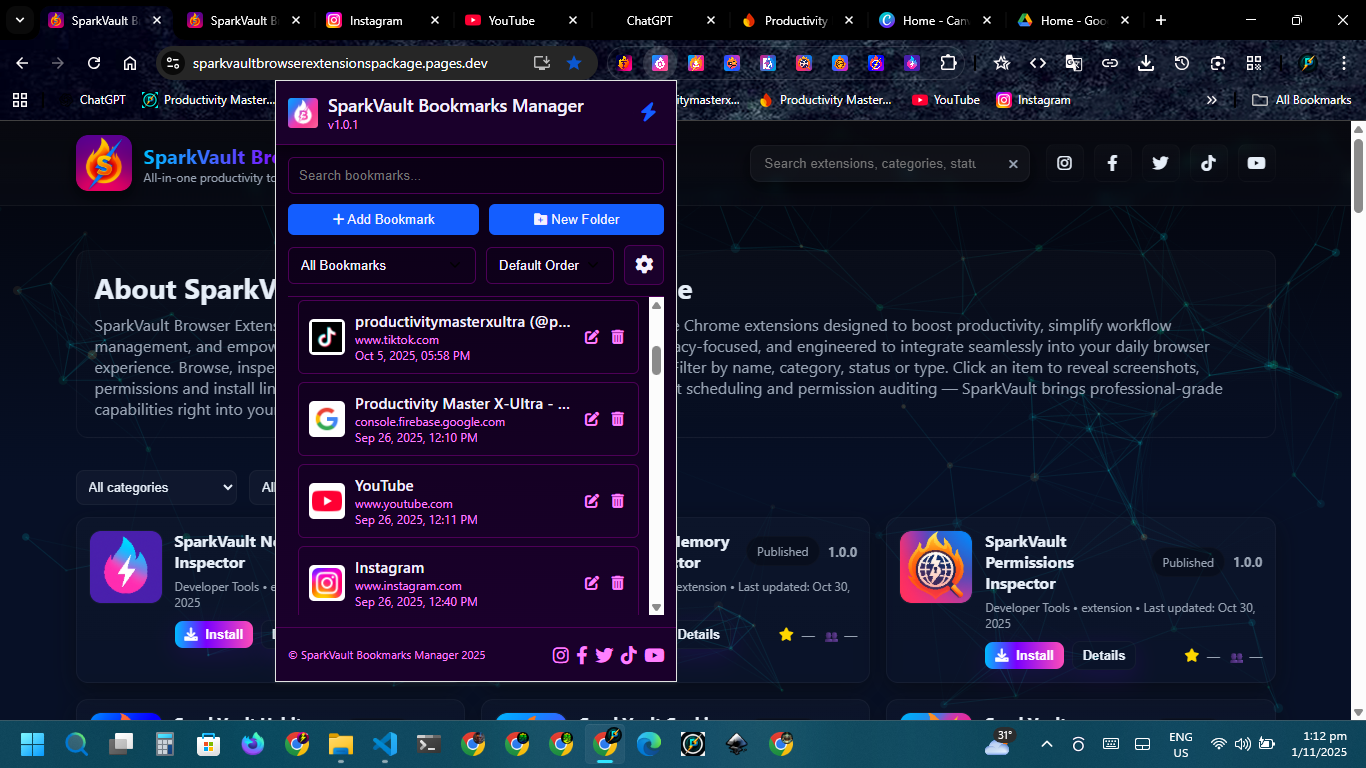Click the New Folder button
This screenshot has height=768, width=1366.
pyautogui.click(x=576, y=219)
